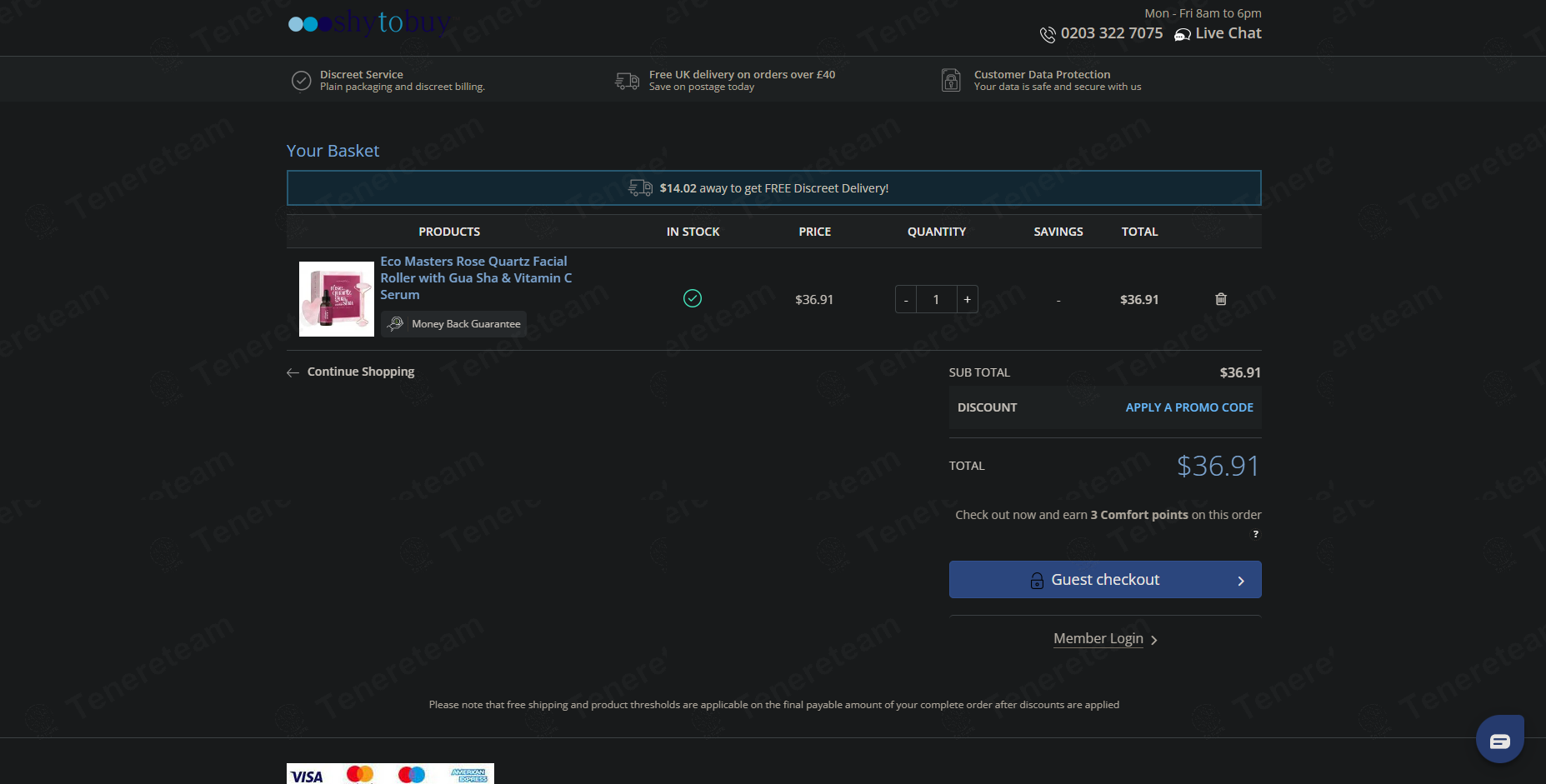Click the delivery truck icon beside Free UK delivery
1546x784 pixels.
[x=628, y=81]
